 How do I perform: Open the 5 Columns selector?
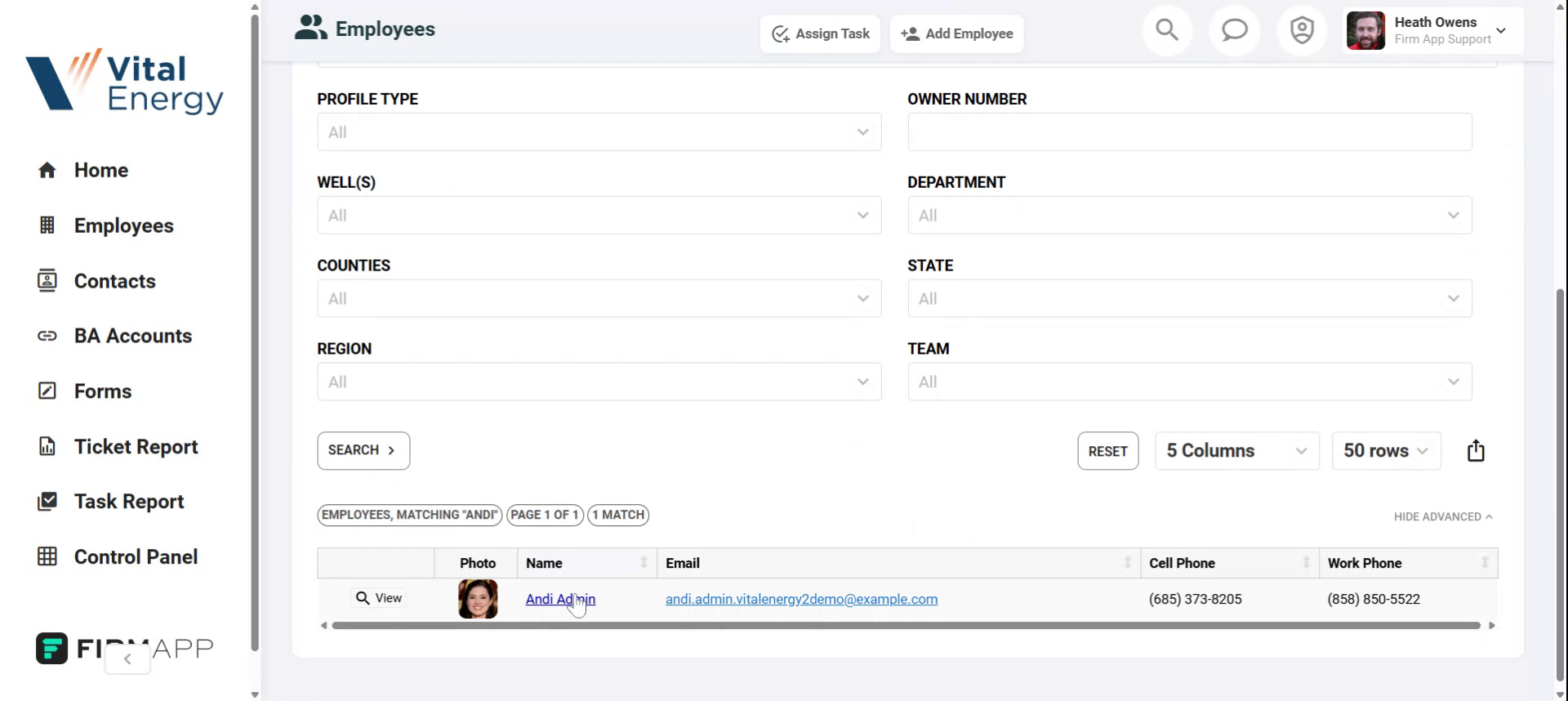point(1237,451)
